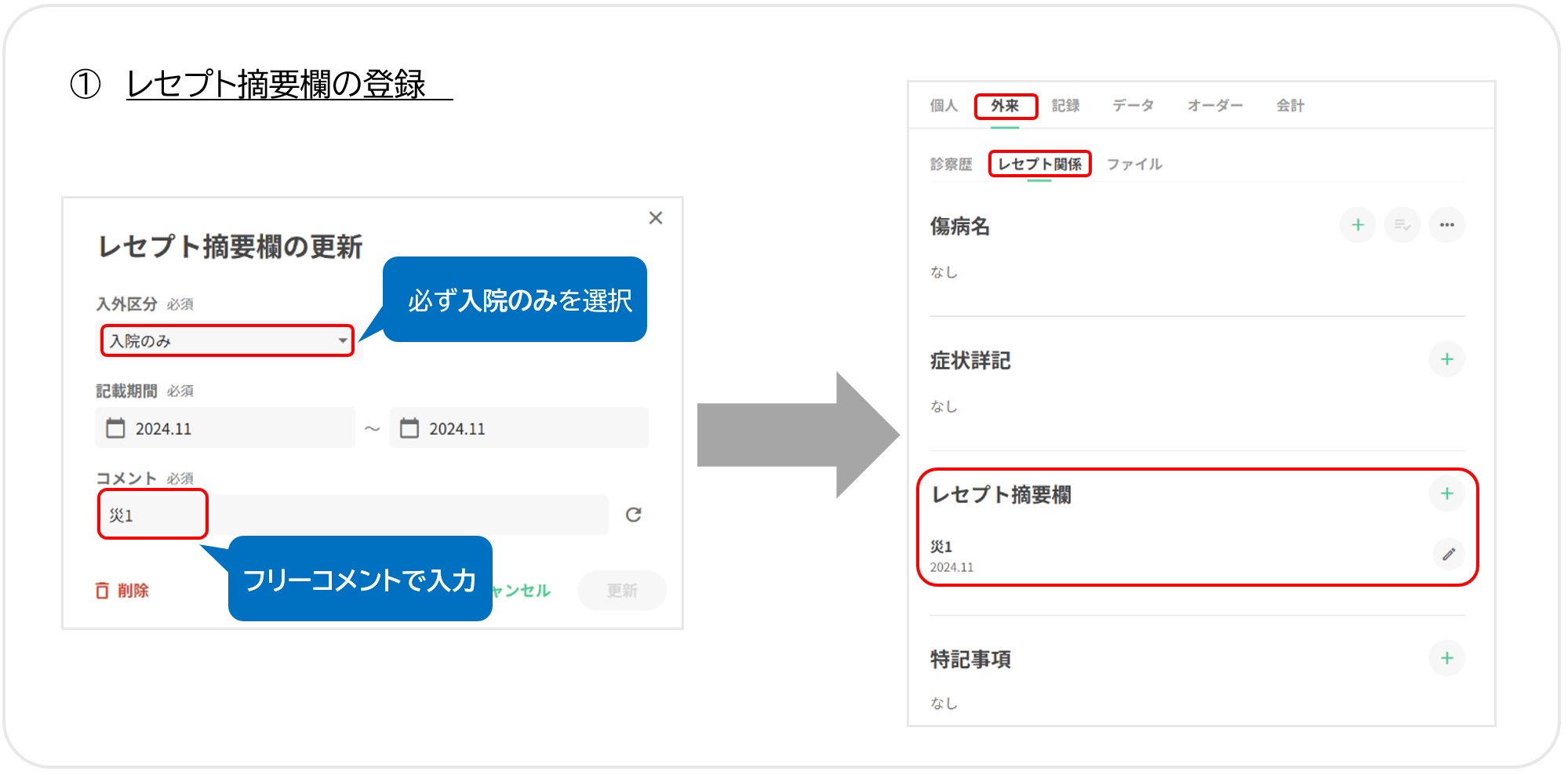Add a 症状詳記 entry with plus icon

(1447, 359)
